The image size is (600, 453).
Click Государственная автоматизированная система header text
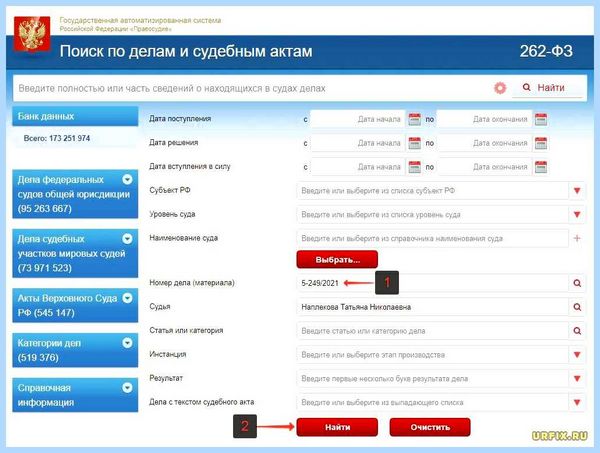pyautogui.click(x=140, y=20)
